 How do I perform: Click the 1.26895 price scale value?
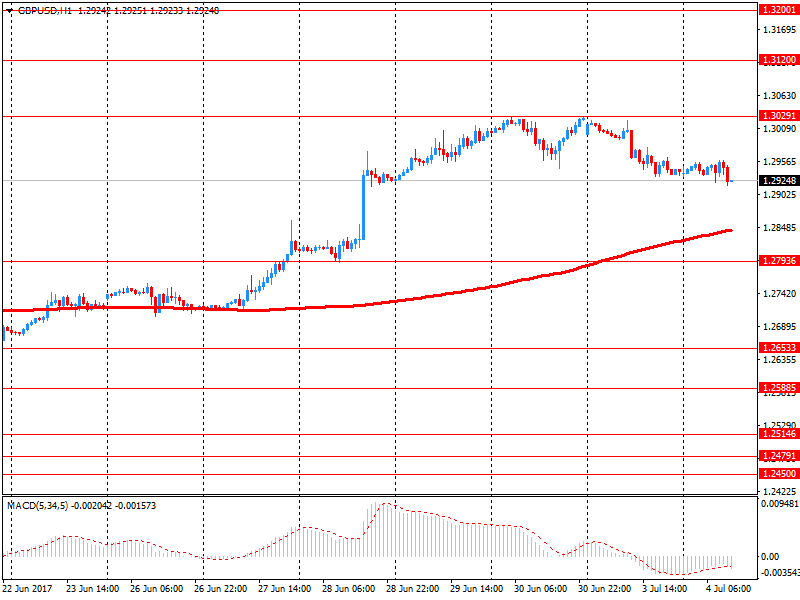pyautogui.click(x=779, y=327)
